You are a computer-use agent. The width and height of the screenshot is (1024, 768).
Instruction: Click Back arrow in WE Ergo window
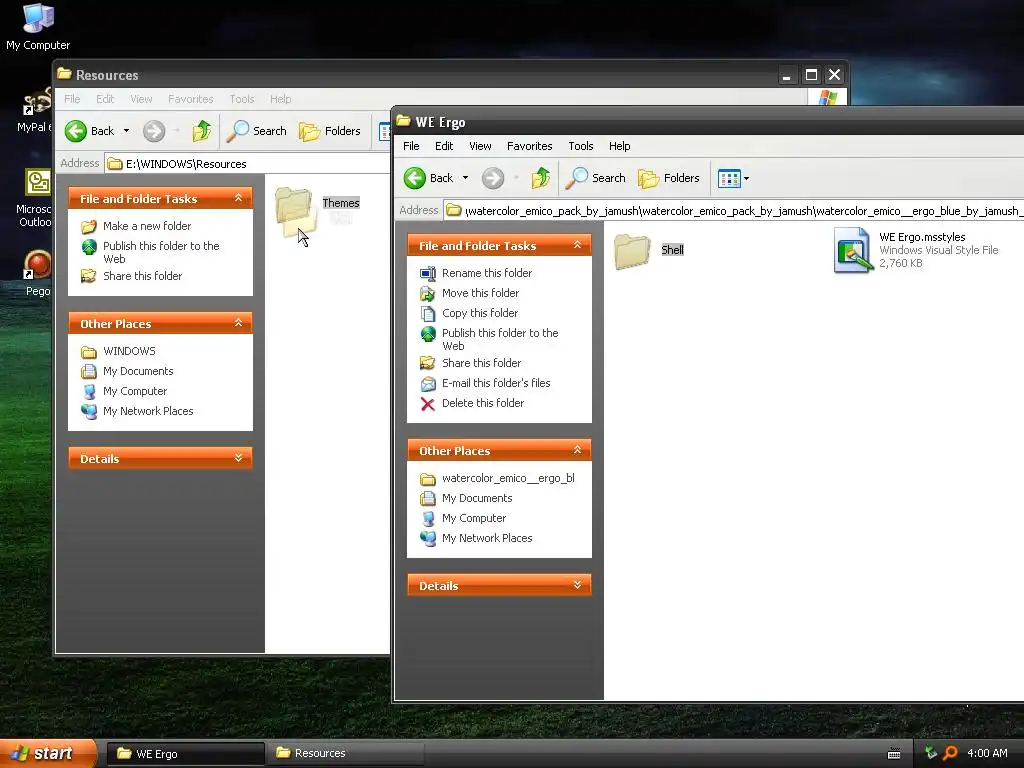[415, 178]
